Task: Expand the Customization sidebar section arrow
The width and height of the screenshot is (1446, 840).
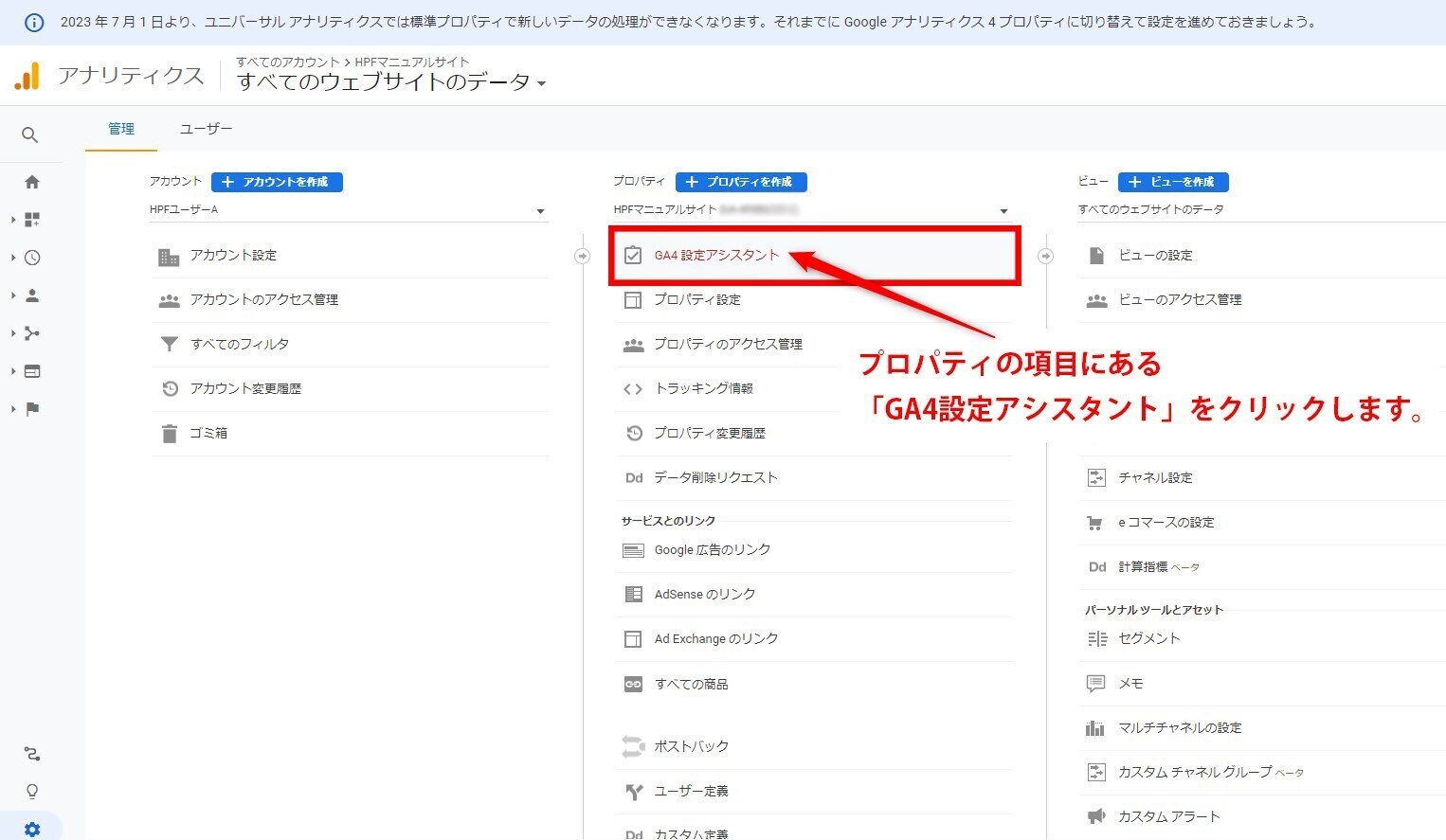Action: [x=13, y=220]
